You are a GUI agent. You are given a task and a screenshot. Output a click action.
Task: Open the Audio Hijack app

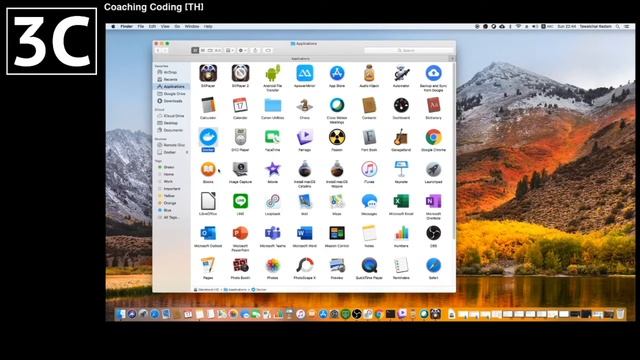click(x=369, y=73)
